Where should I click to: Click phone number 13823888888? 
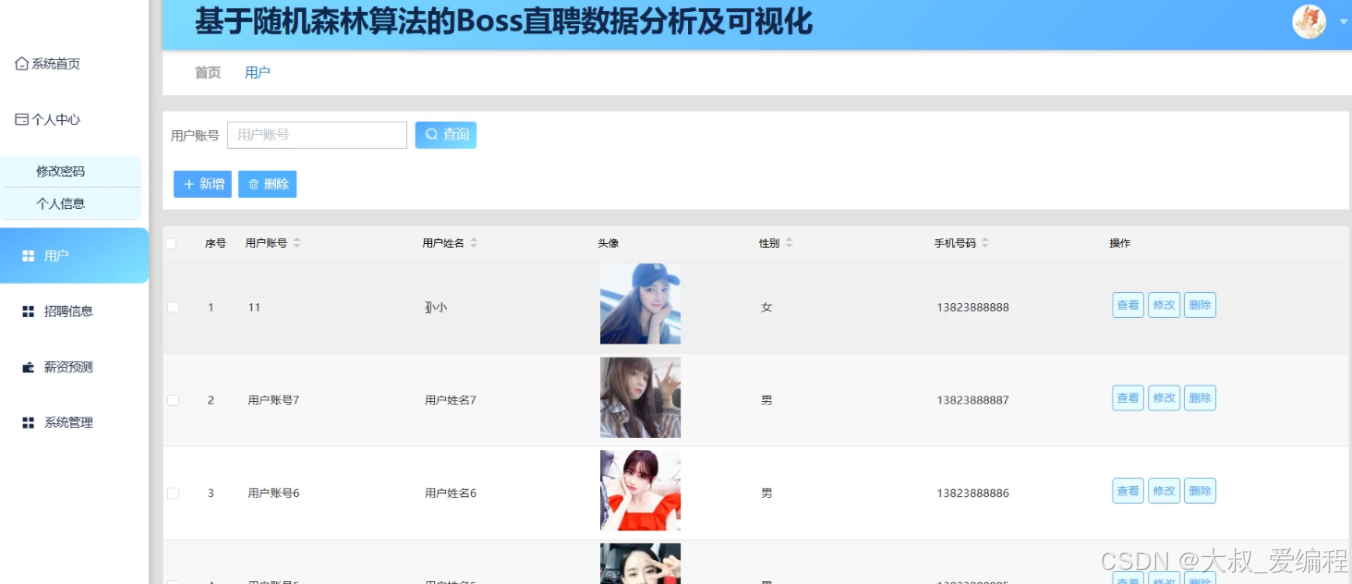click(973, 307)
